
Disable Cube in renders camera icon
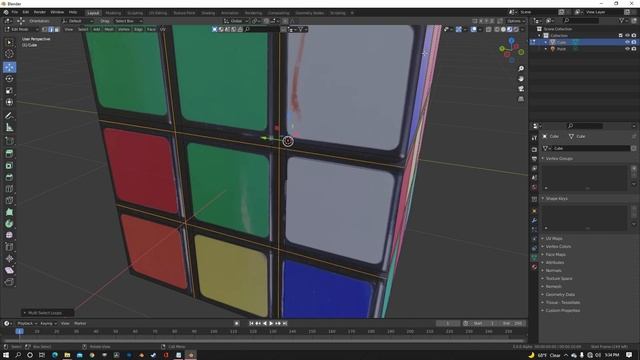634,42
